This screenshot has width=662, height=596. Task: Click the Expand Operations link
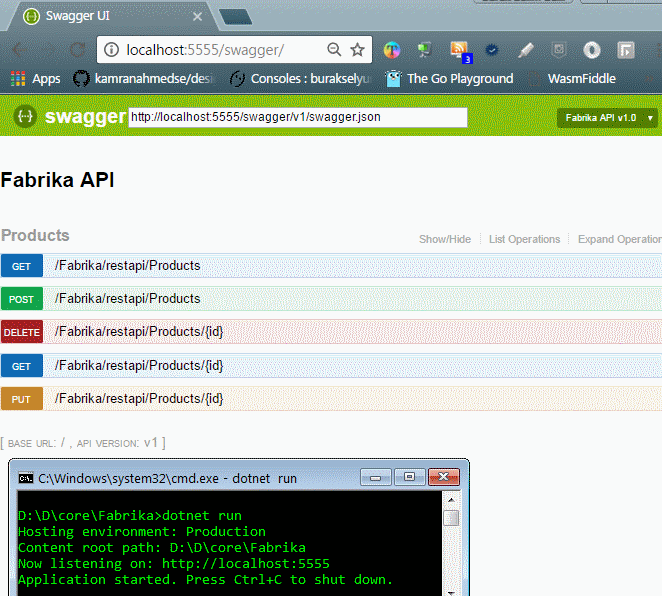619,239
